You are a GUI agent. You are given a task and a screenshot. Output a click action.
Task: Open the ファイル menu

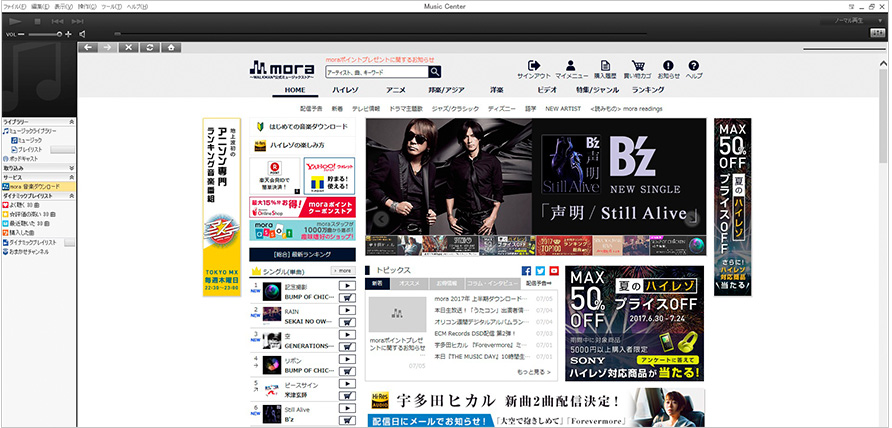pos(13,6)
